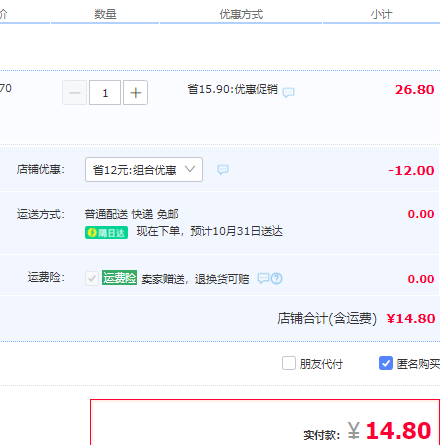This screenshot has height=445, width=443.
Task: Click the dropdown chevron in 店铺优惠
Action: click(190, 169)
